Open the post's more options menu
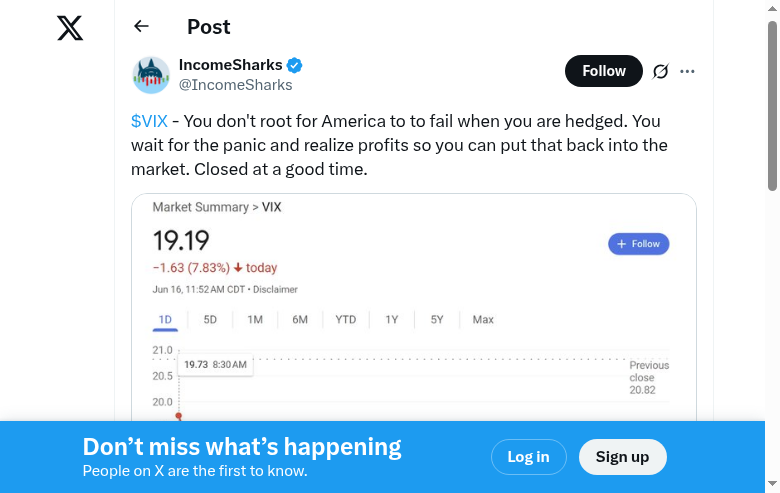 (687, 71)
